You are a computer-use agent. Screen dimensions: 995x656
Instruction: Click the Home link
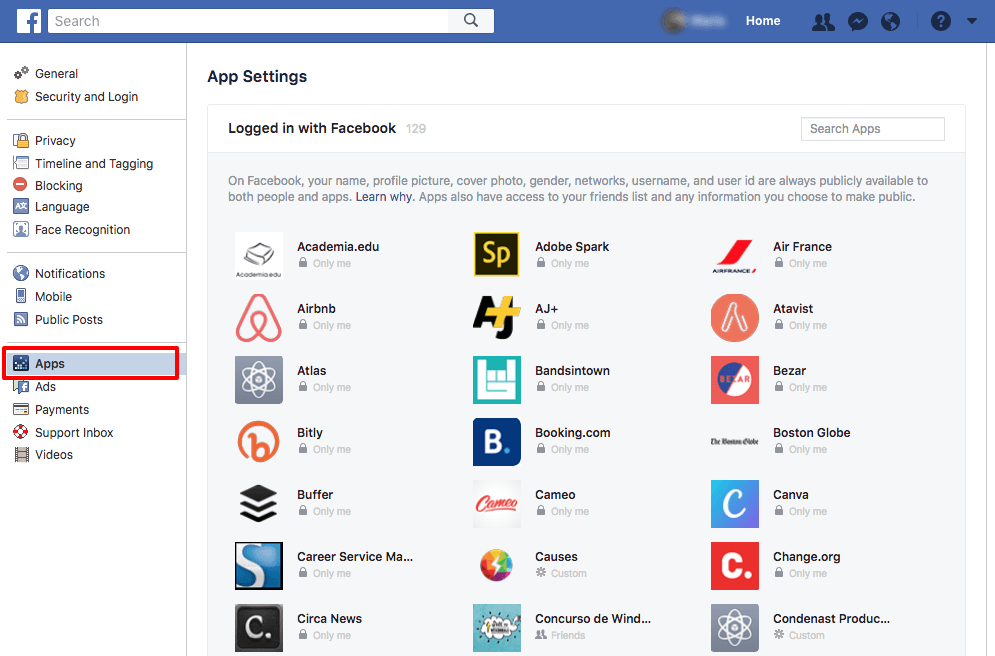point(763,21)
